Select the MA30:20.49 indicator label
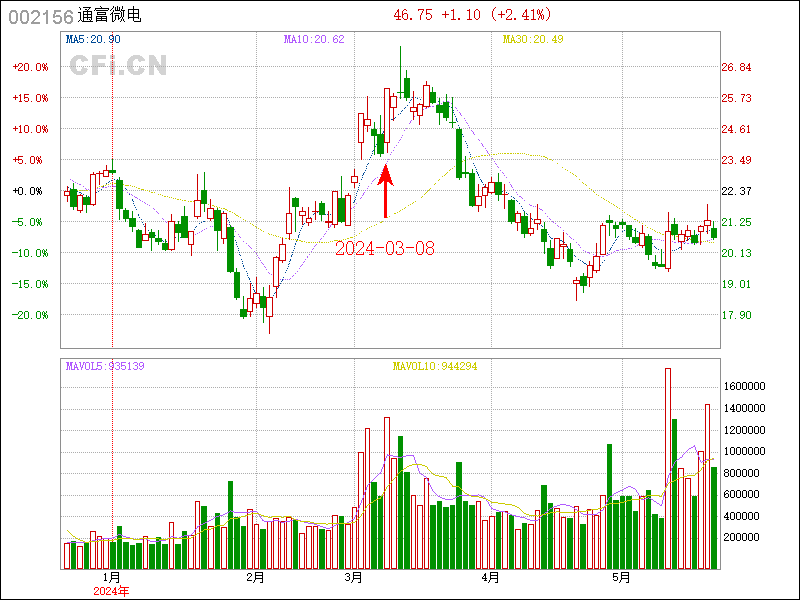 (533, 39)
